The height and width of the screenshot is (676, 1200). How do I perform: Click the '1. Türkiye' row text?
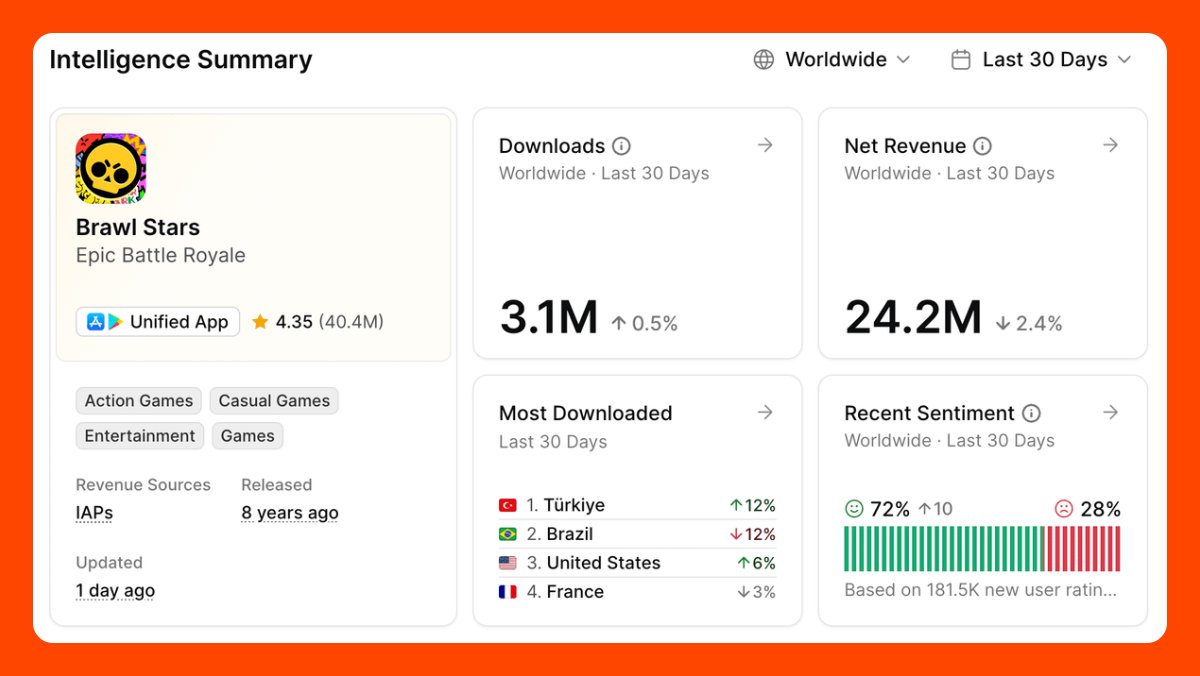pyautogui.click(x=566, y=506)
